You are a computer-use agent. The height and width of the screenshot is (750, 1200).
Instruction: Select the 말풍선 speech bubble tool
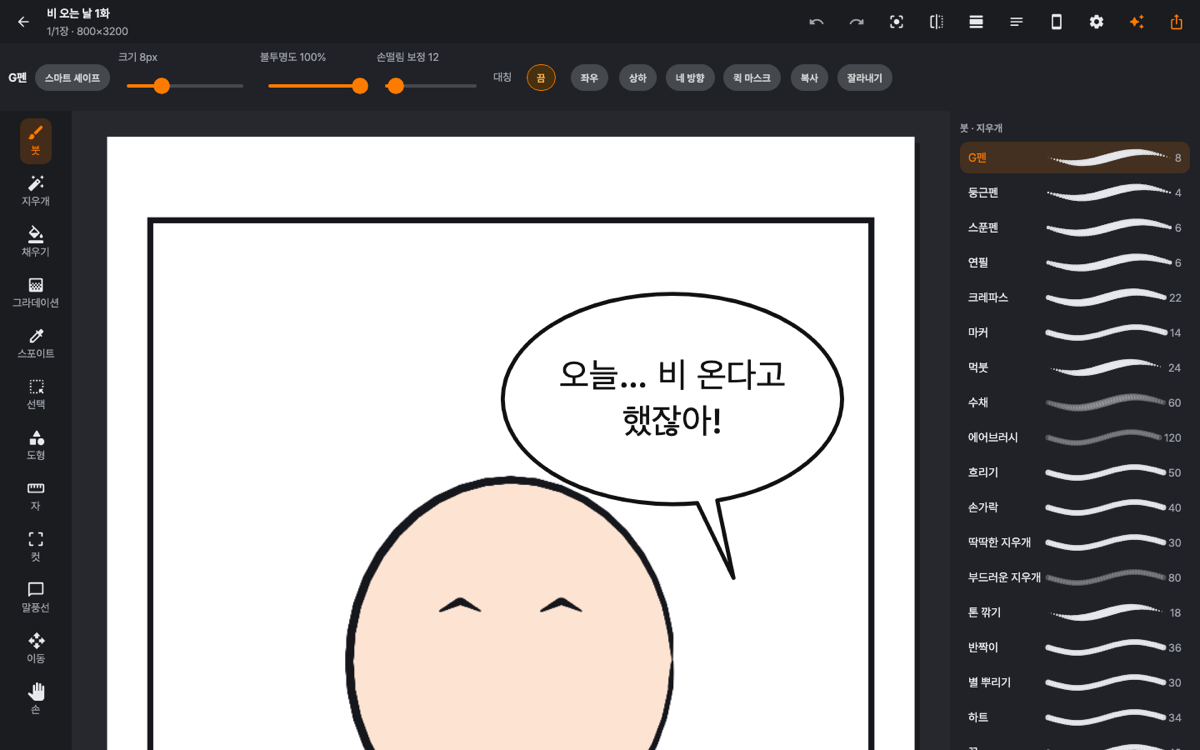[36, 598]
